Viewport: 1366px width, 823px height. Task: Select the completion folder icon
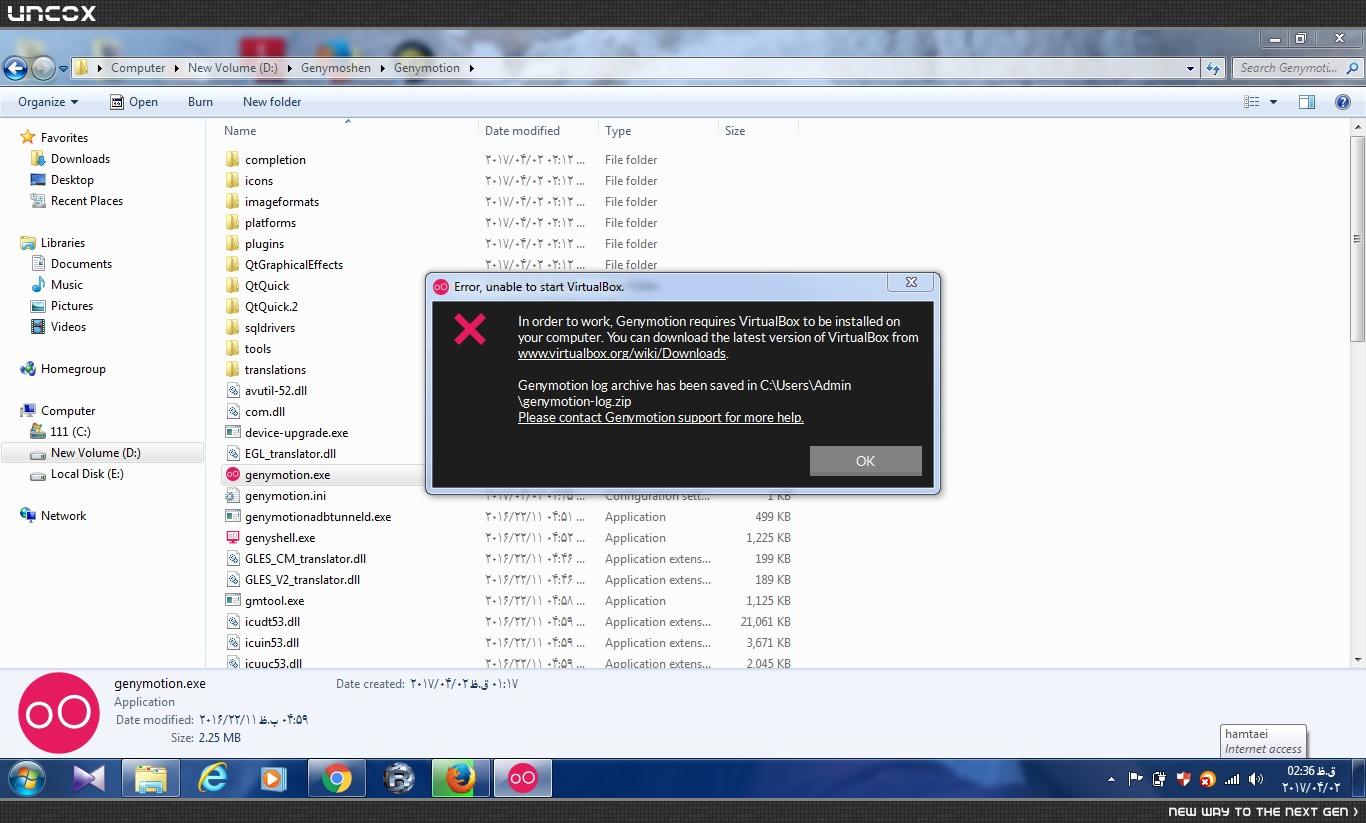point(232,160)
